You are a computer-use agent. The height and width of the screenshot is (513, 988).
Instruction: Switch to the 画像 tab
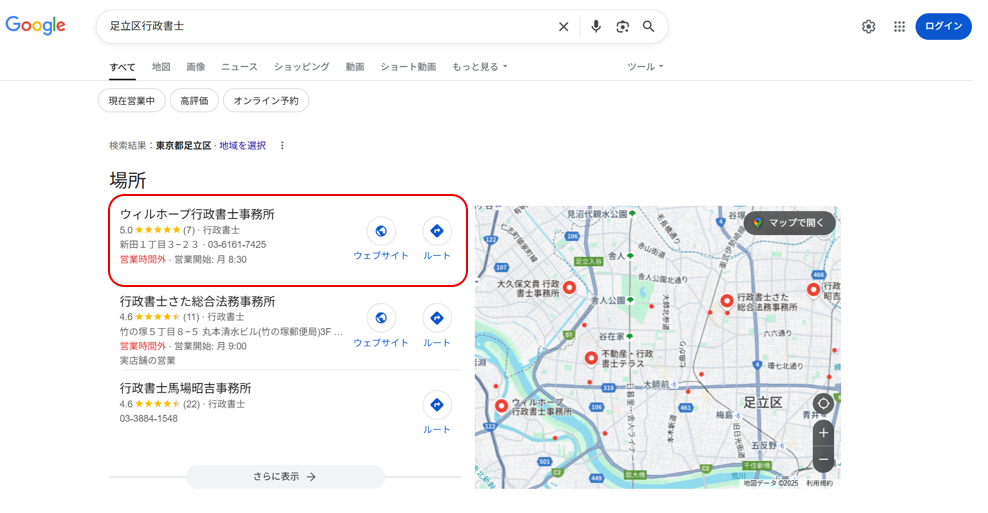(196, 67)
